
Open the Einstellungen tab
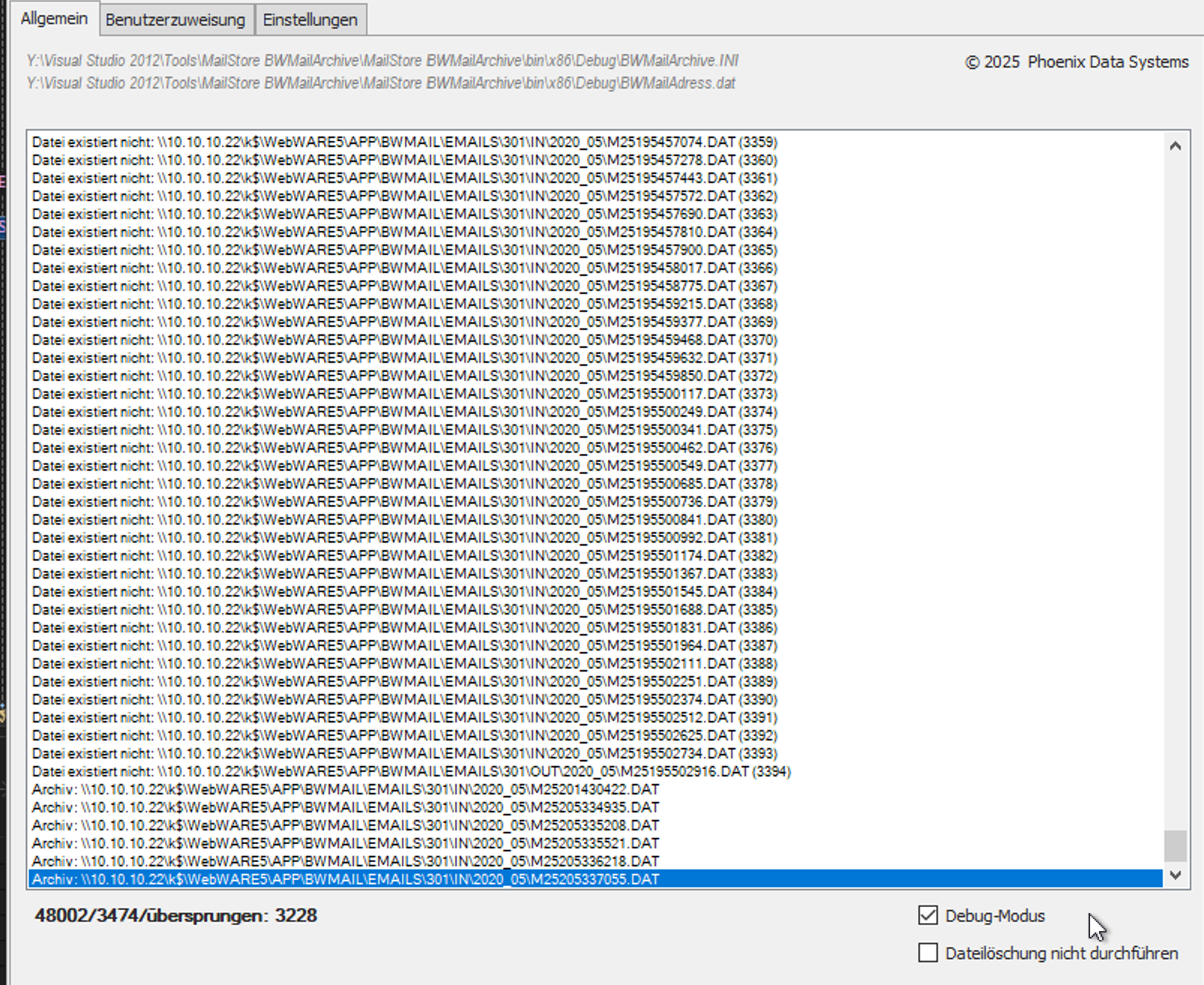[x=310, y=20]
